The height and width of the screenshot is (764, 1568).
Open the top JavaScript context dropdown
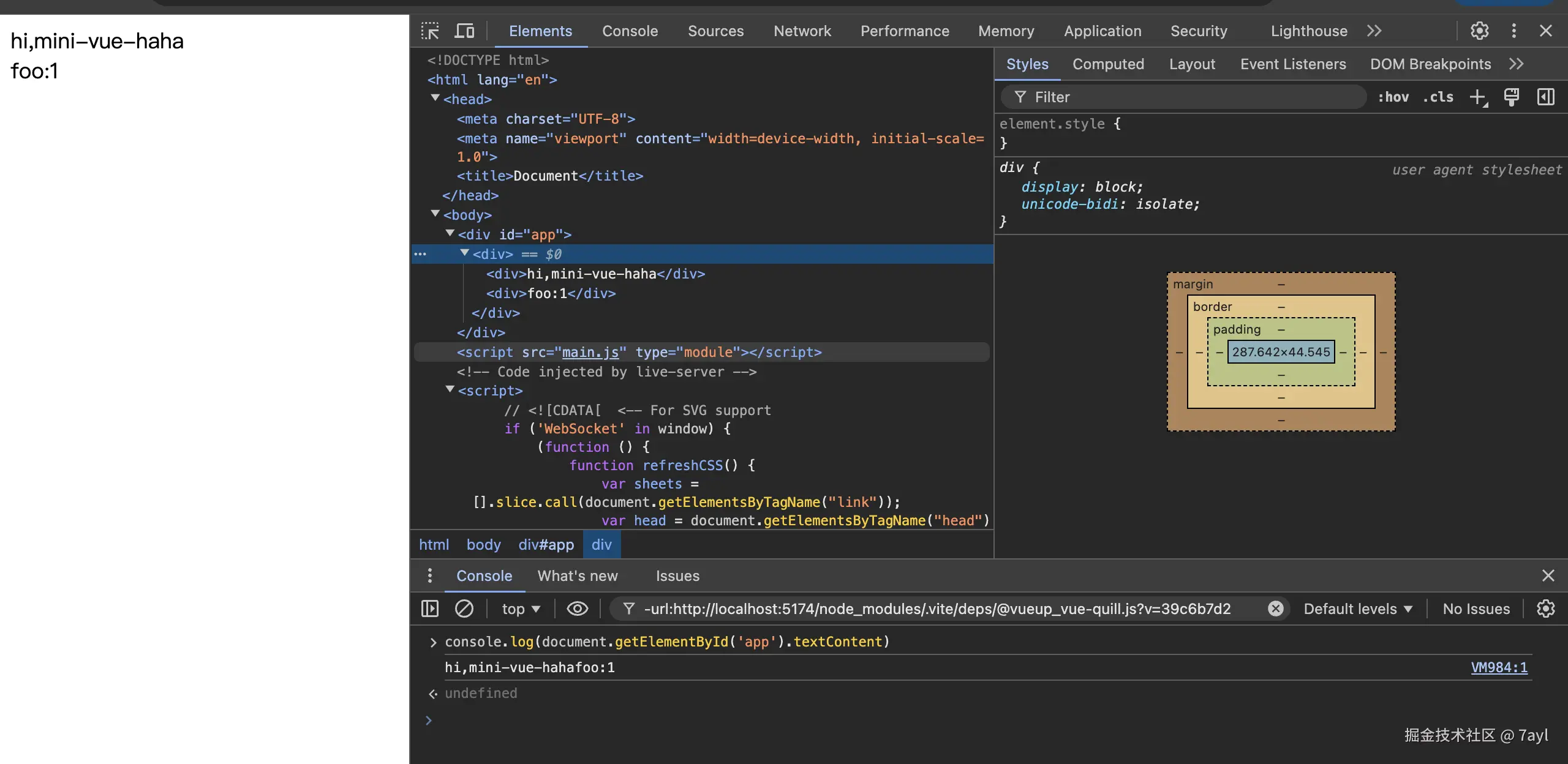pos(521,609)
